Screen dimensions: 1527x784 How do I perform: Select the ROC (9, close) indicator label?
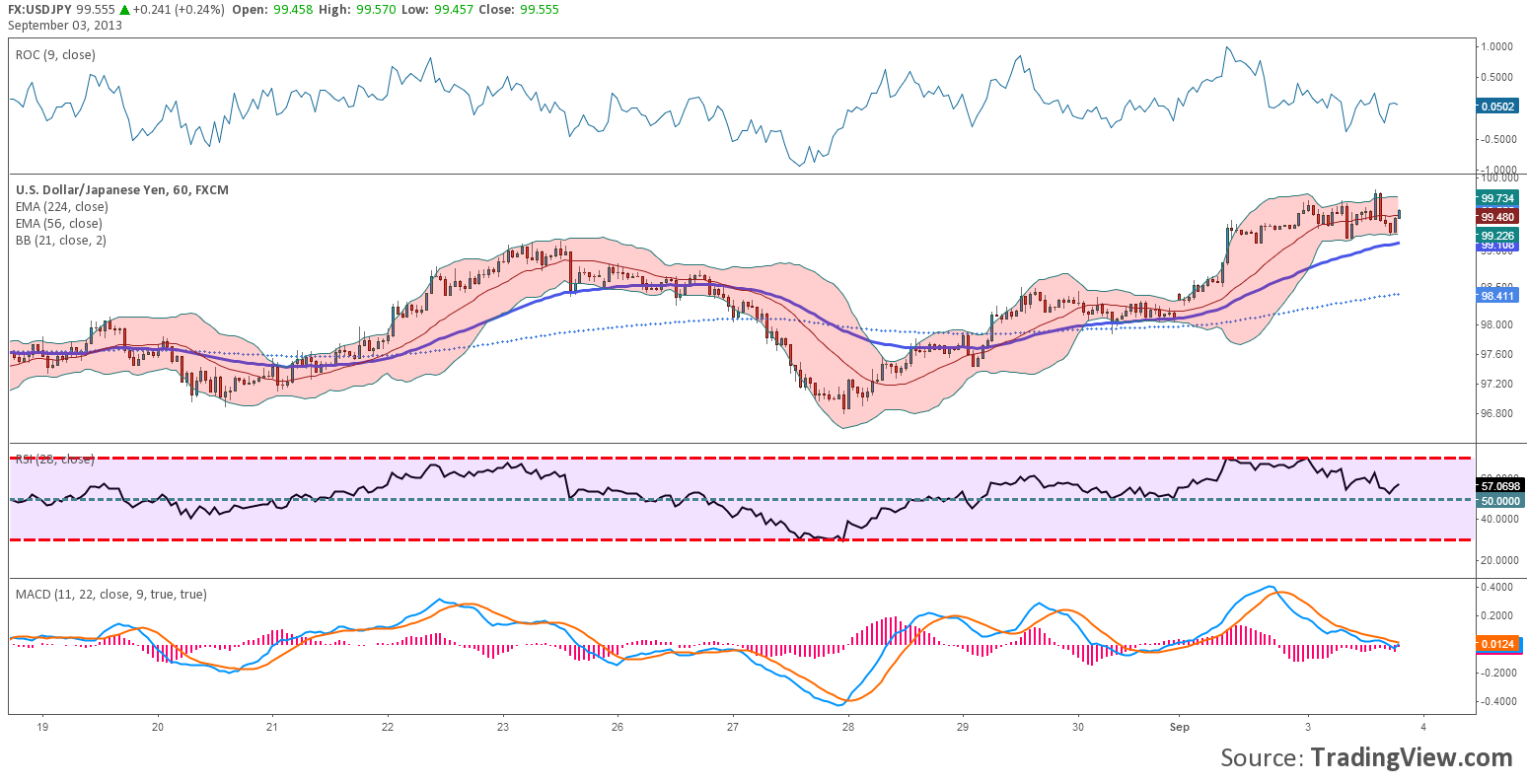pos(55,55)
